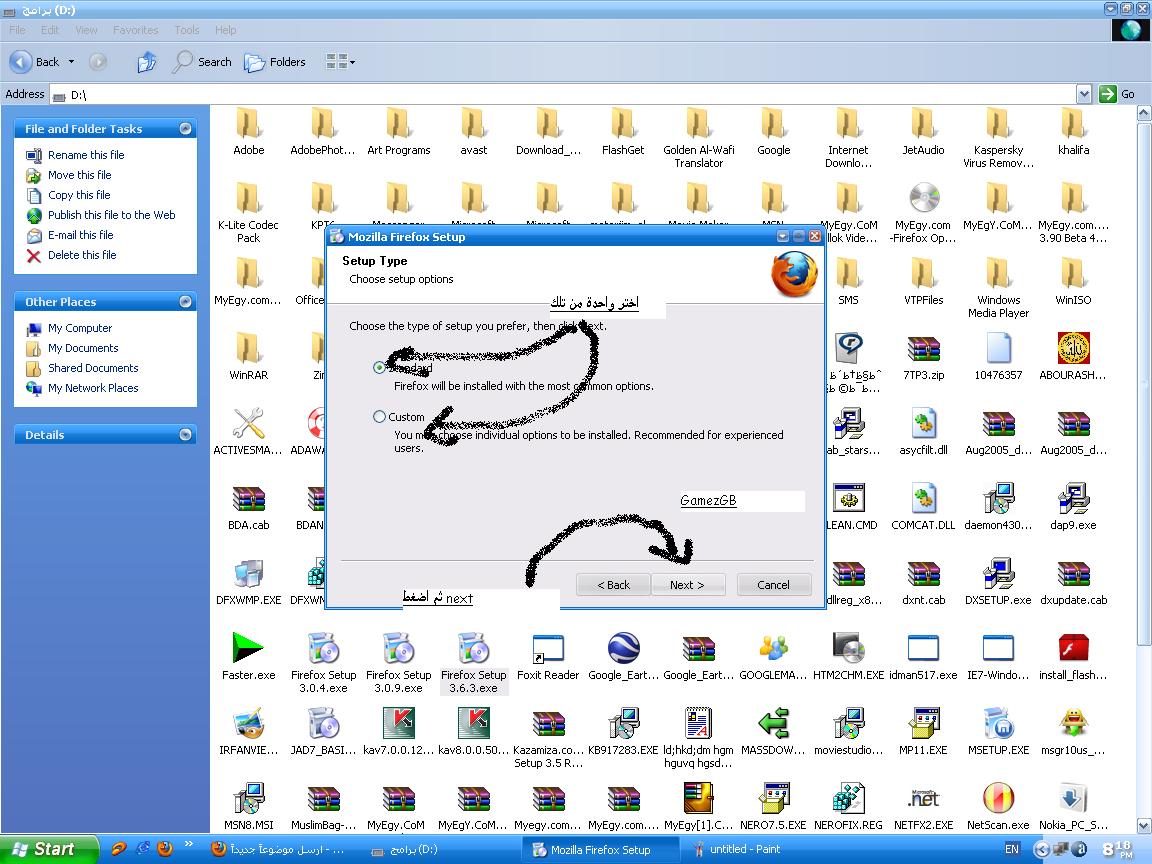This screenshot has height=864, width=1152.
Task: Click Publish this file to the Web
Action: point(112,215)
